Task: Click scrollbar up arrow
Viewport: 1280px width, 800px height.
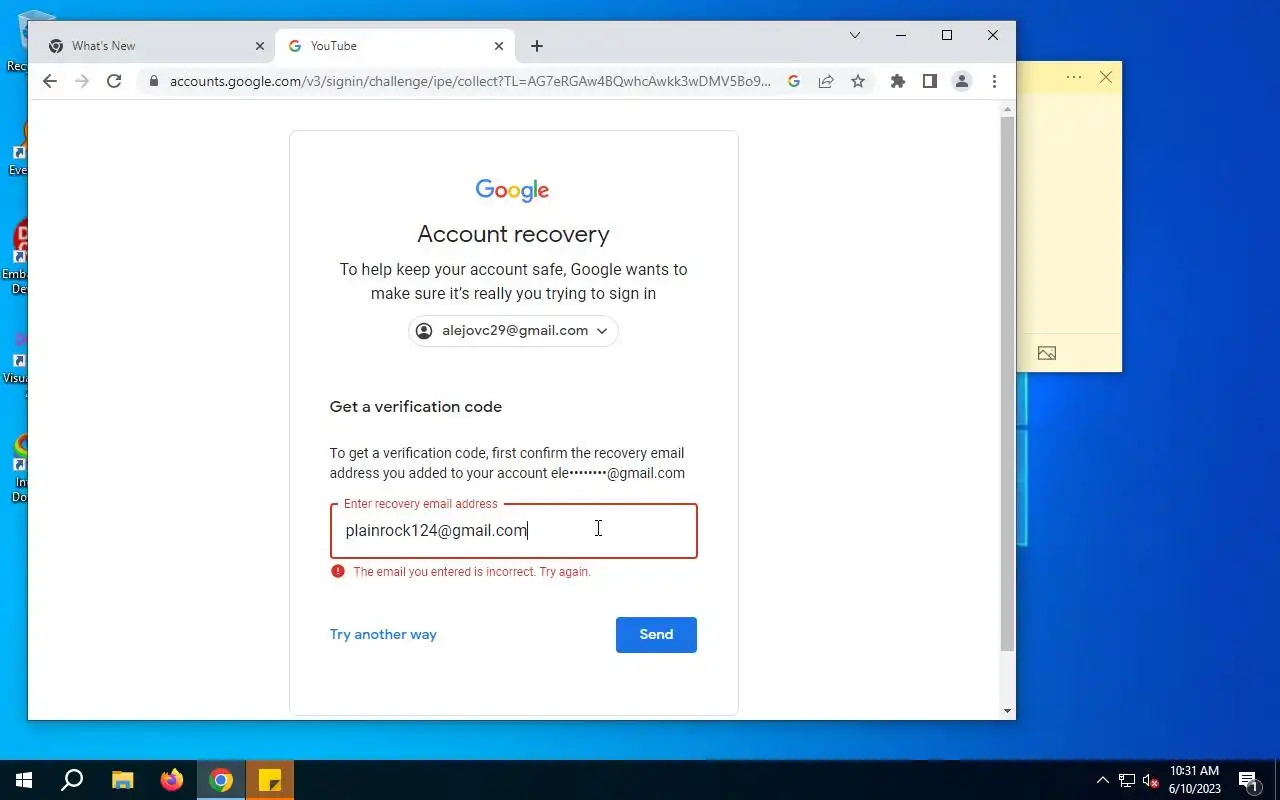Action: coord(1008,108)
